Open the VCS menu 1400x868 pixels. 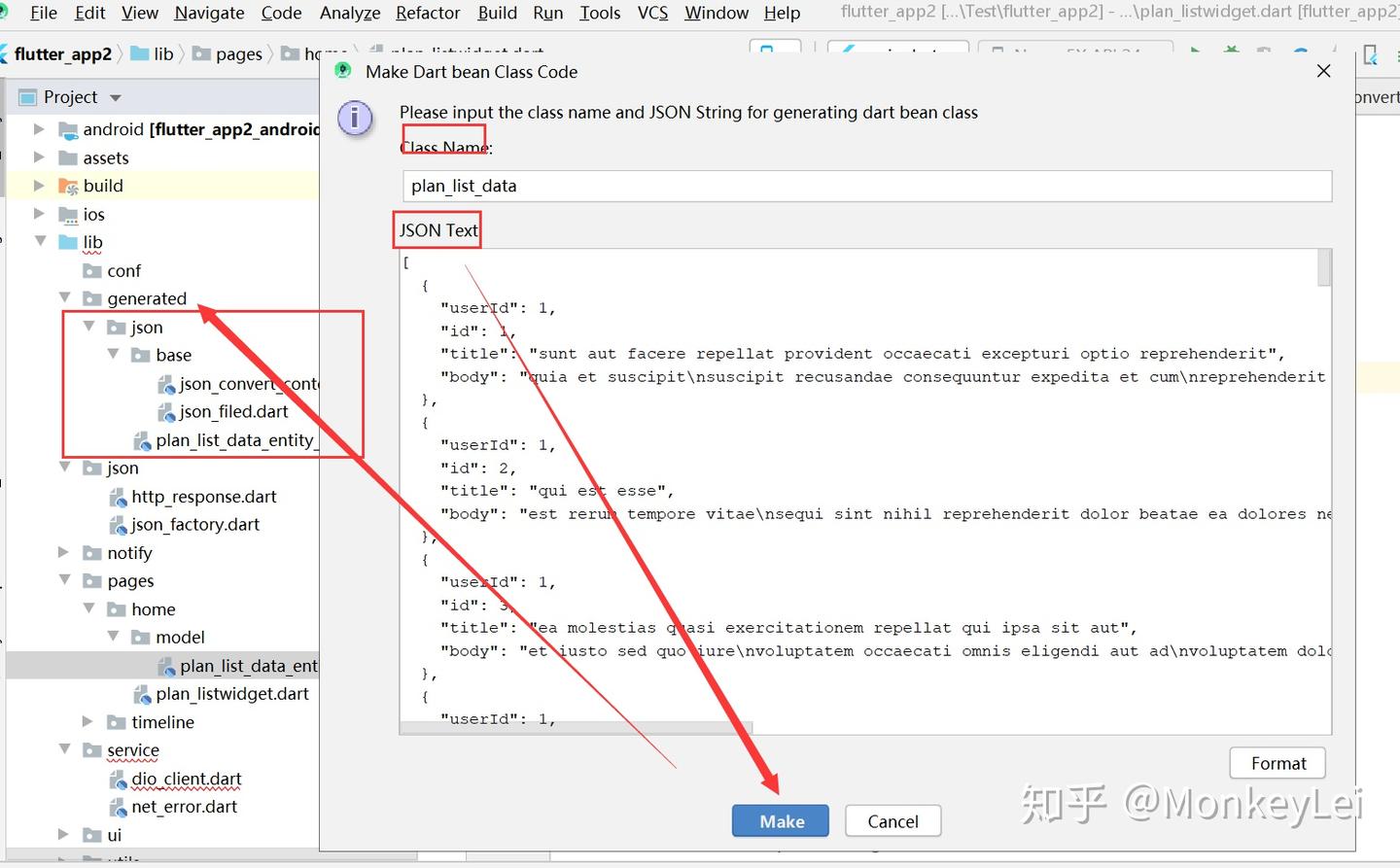point(652,13)
